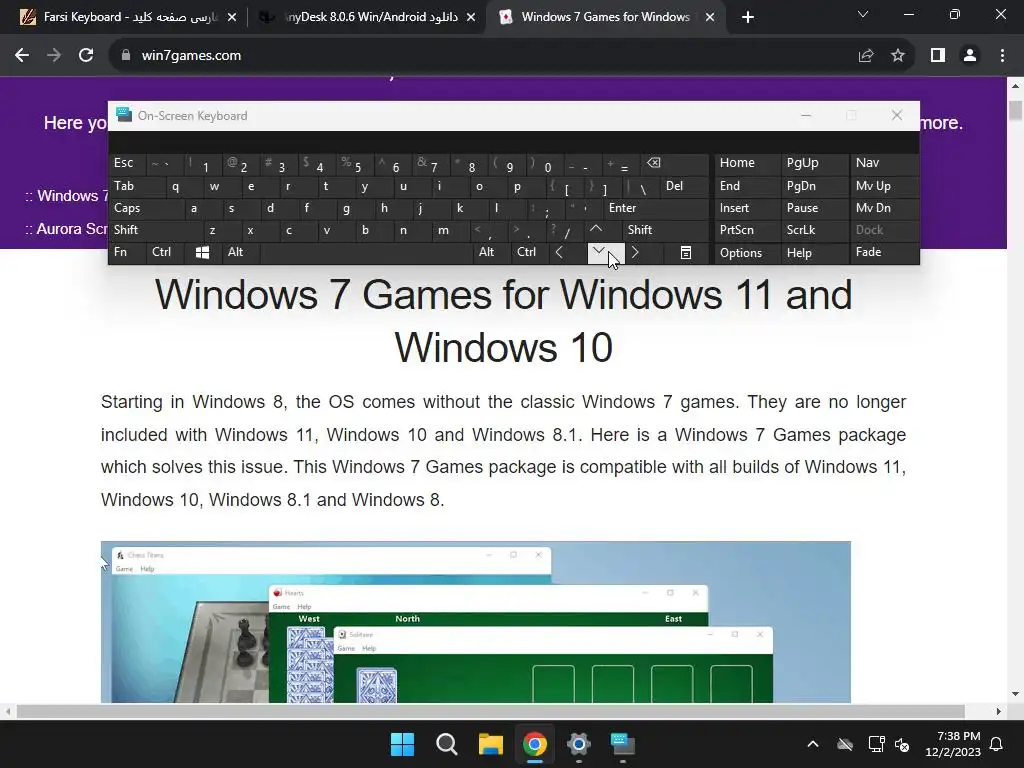
Task: Toggle the Caps key on On-Screen Keyboard
Action: 146,208
